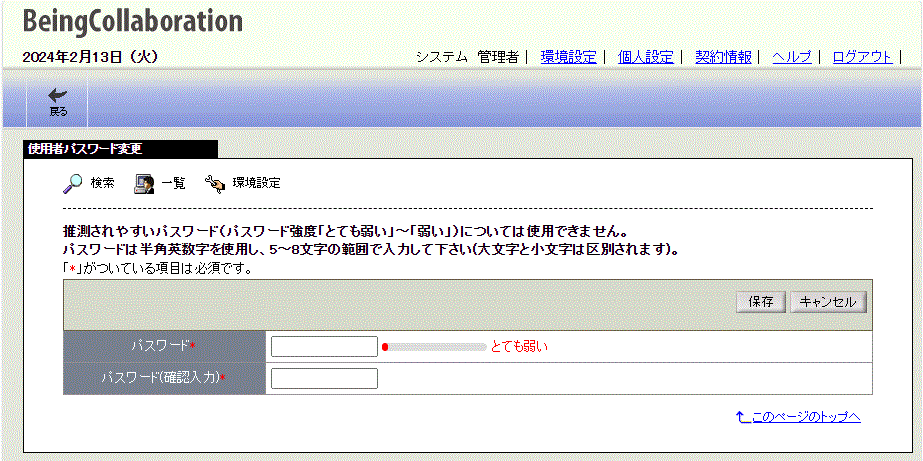Open the ヘルプ link
923x461 pixels.
(792, 57)
